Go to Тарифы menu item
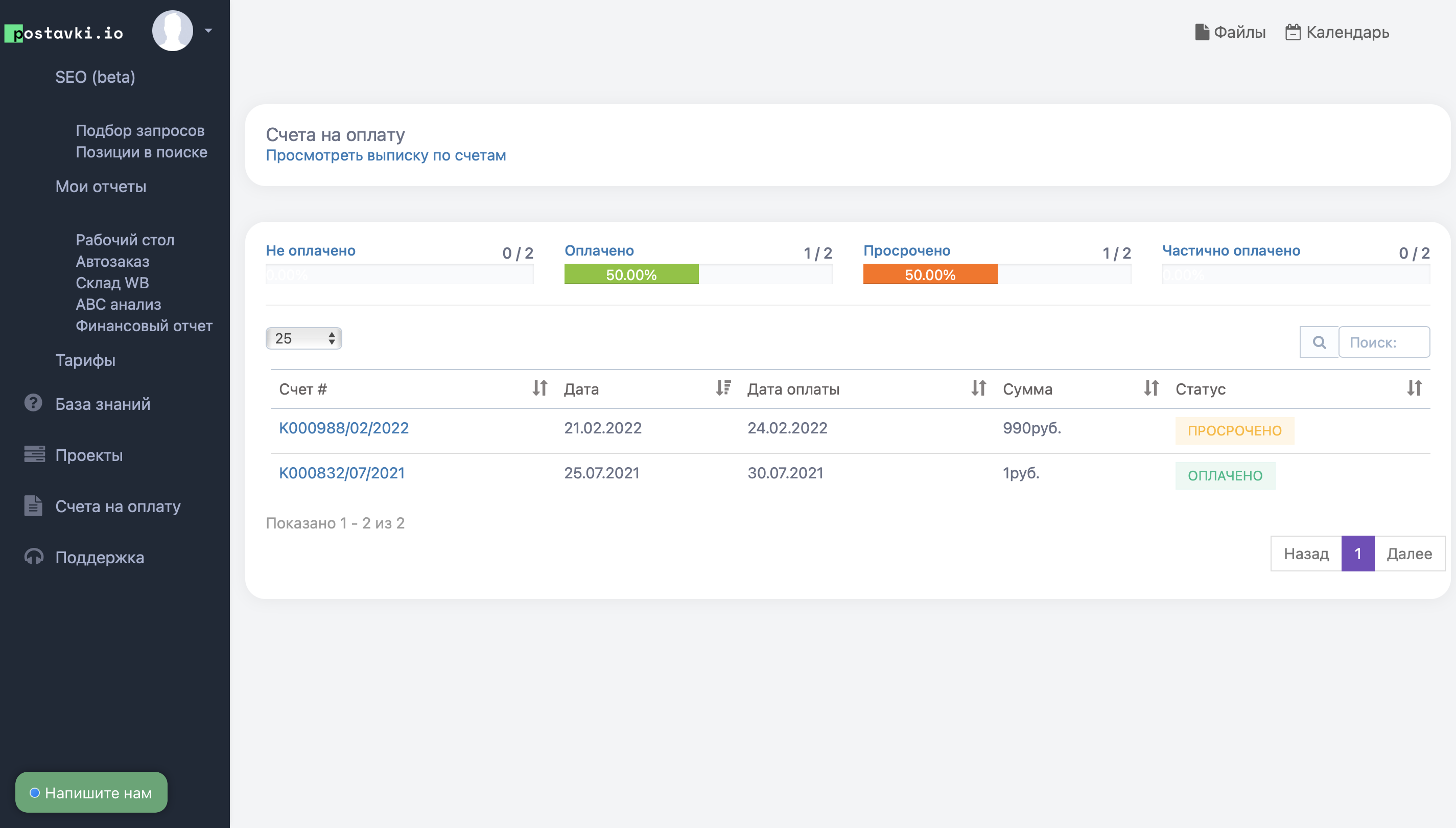1456x828 pixels. tap(85, 360)
